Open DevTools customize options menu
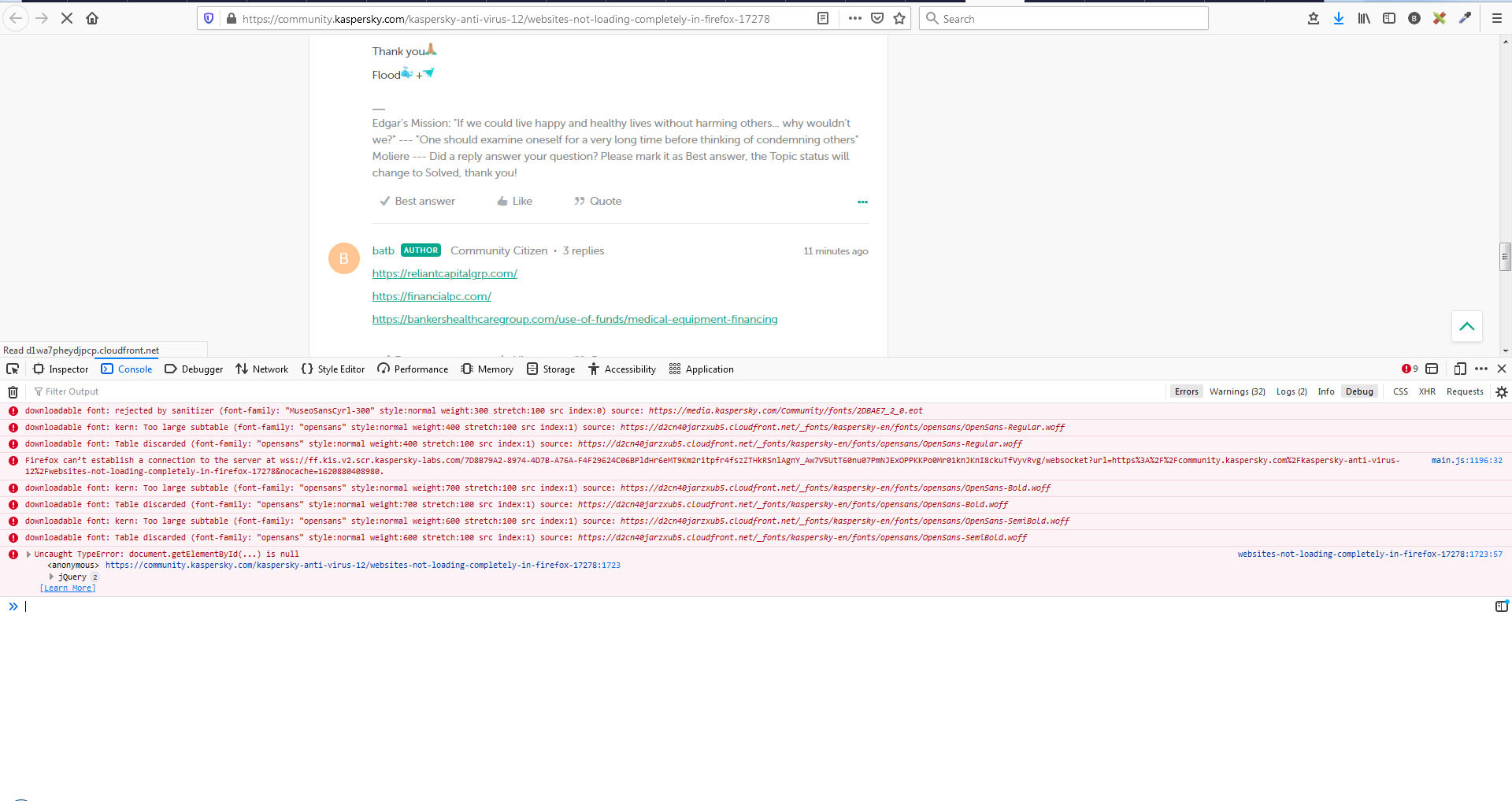Screen dimensions: 1512x801 click(x=1481, y=369)
